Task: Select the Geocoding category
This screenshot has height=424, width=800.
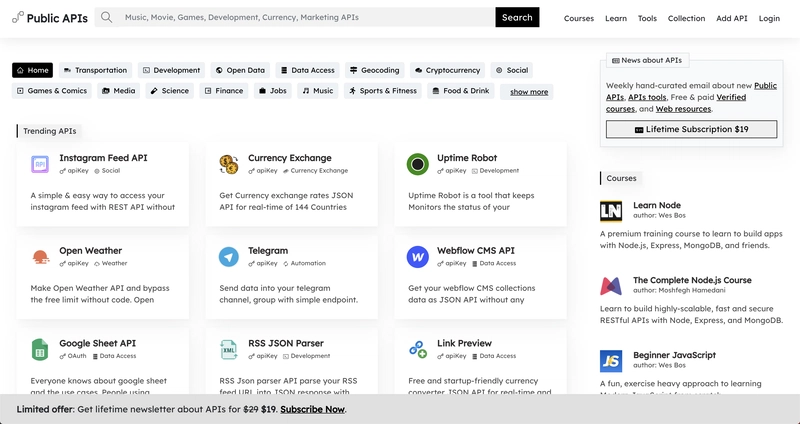Action: (374, 70)
